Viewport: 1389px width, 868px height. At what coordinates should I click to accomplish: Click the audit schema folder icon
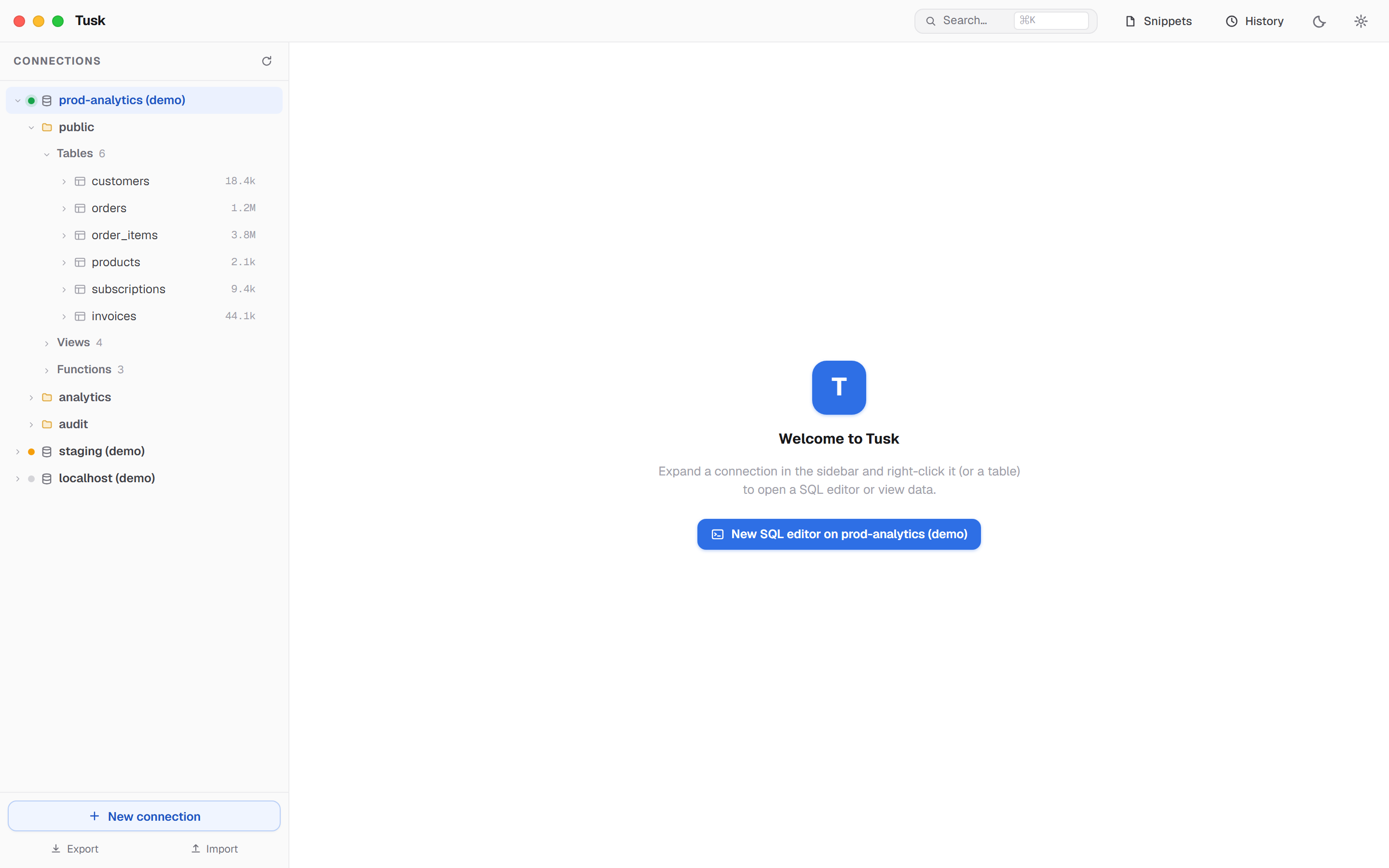(x=47, y=424)
